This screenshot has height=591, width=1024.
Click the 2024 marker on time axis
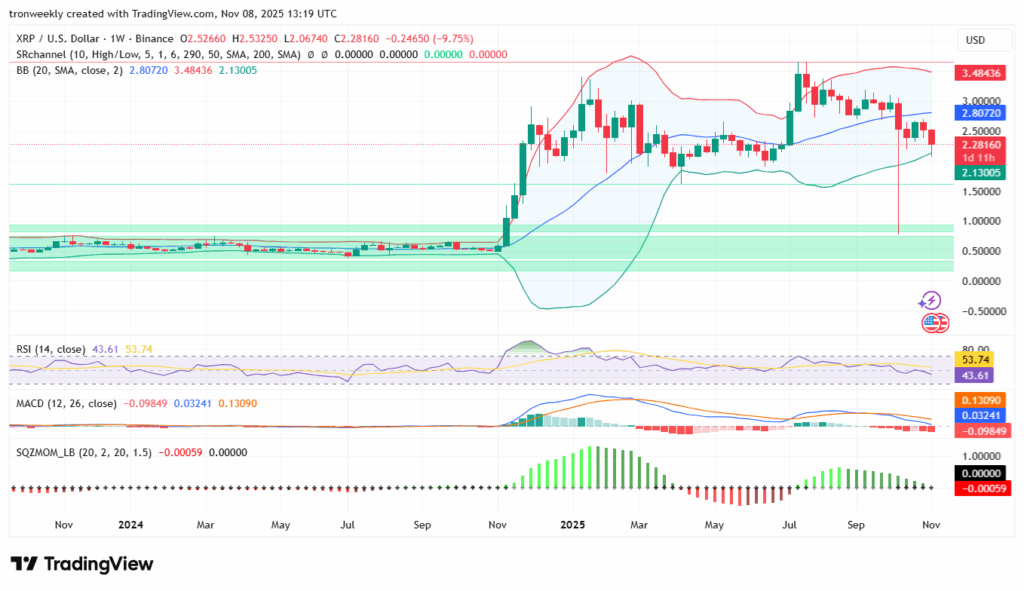coord(130,523)
